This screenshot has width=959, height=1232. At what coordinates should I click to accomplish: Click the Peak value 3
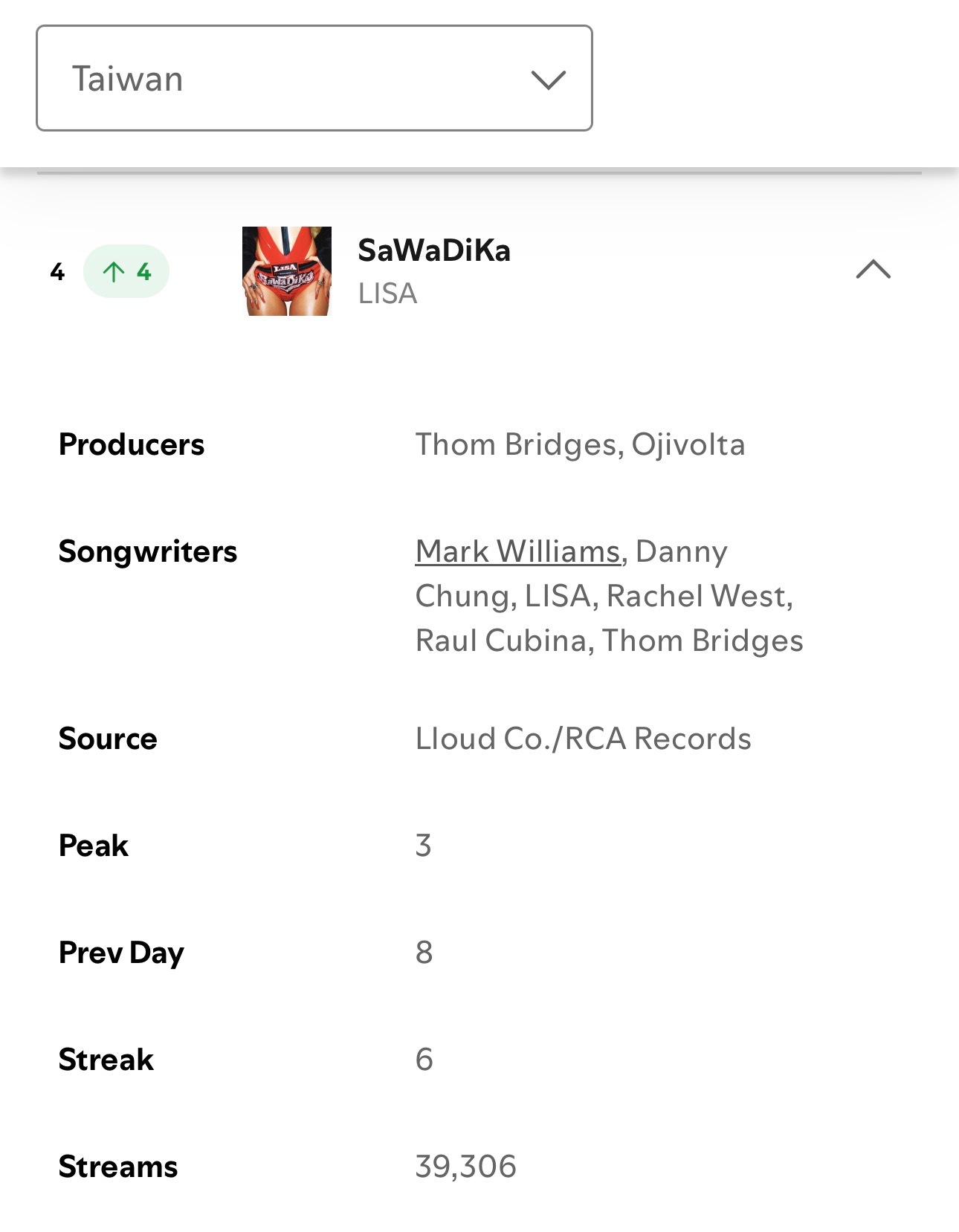pyautogui.click(x=423, y=846)
